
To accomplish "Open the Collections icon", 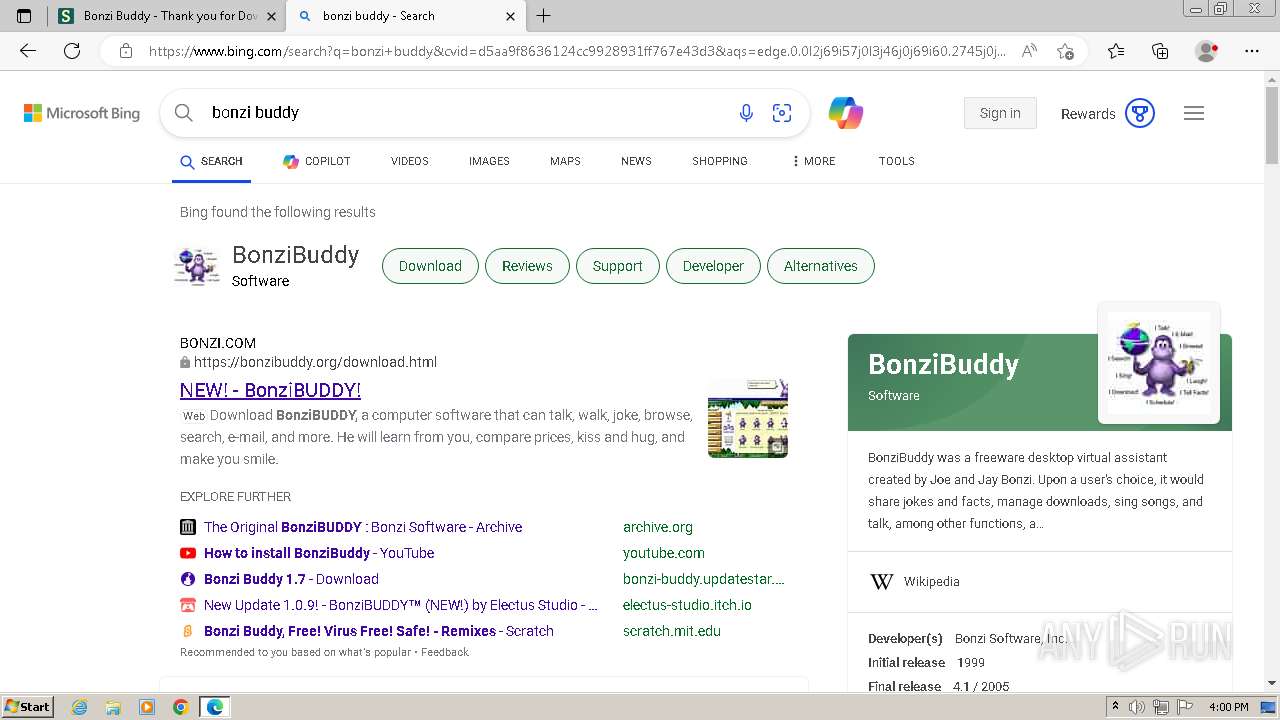I will click(1160, 51).
